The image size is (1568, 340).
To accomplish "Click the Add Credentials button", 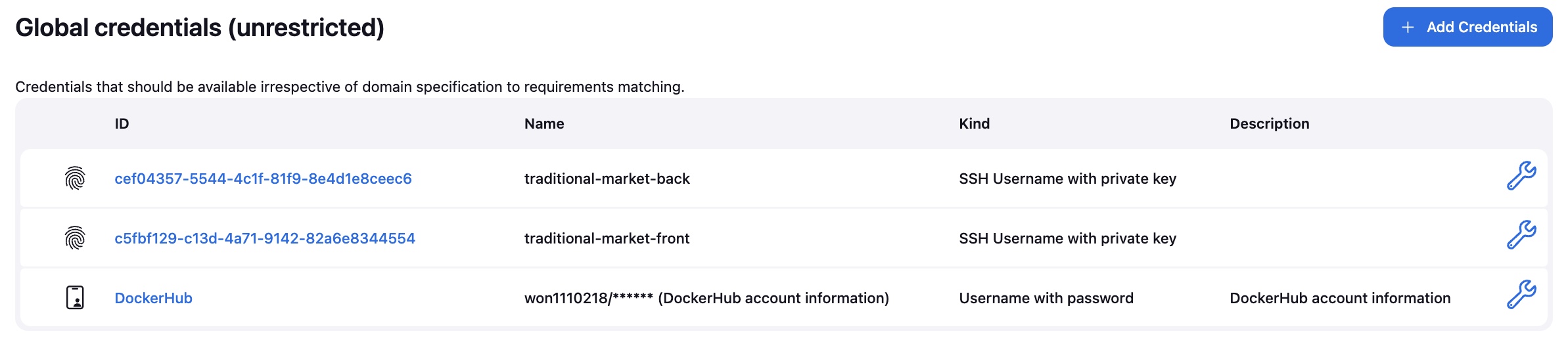I will point(1467,27).
